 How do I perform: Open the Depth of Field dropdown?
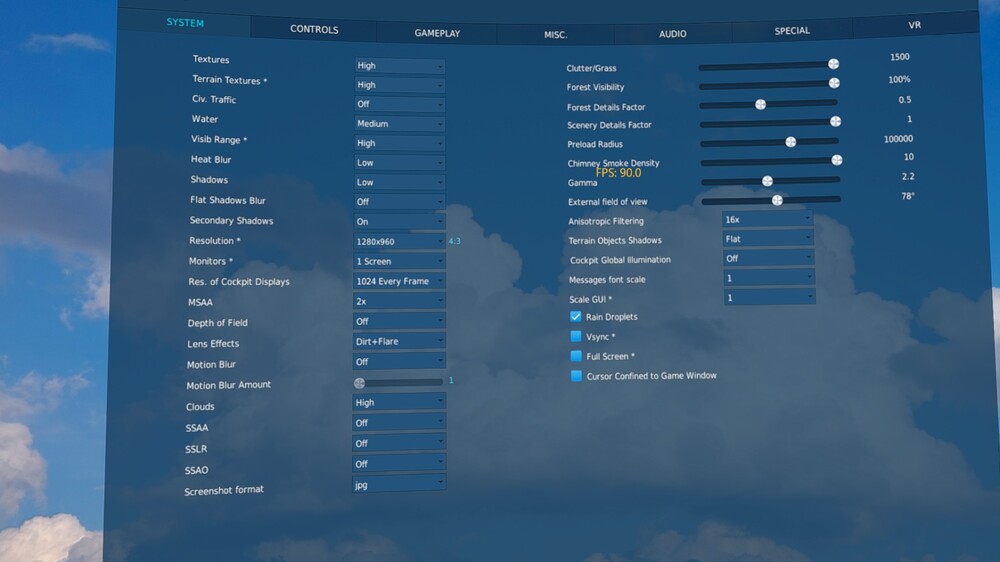tap(399, 322)
